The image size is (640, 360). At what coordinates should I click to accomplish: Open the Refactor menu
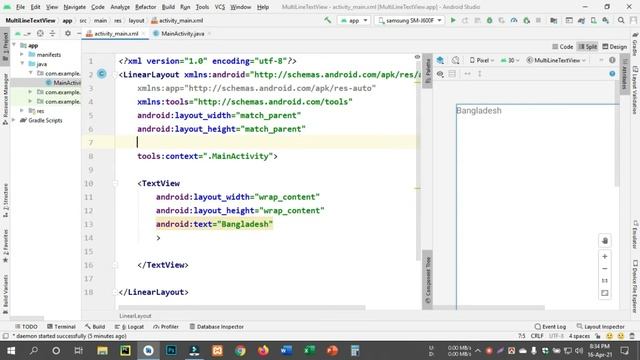pyautogui.click(x=145, y=7)
